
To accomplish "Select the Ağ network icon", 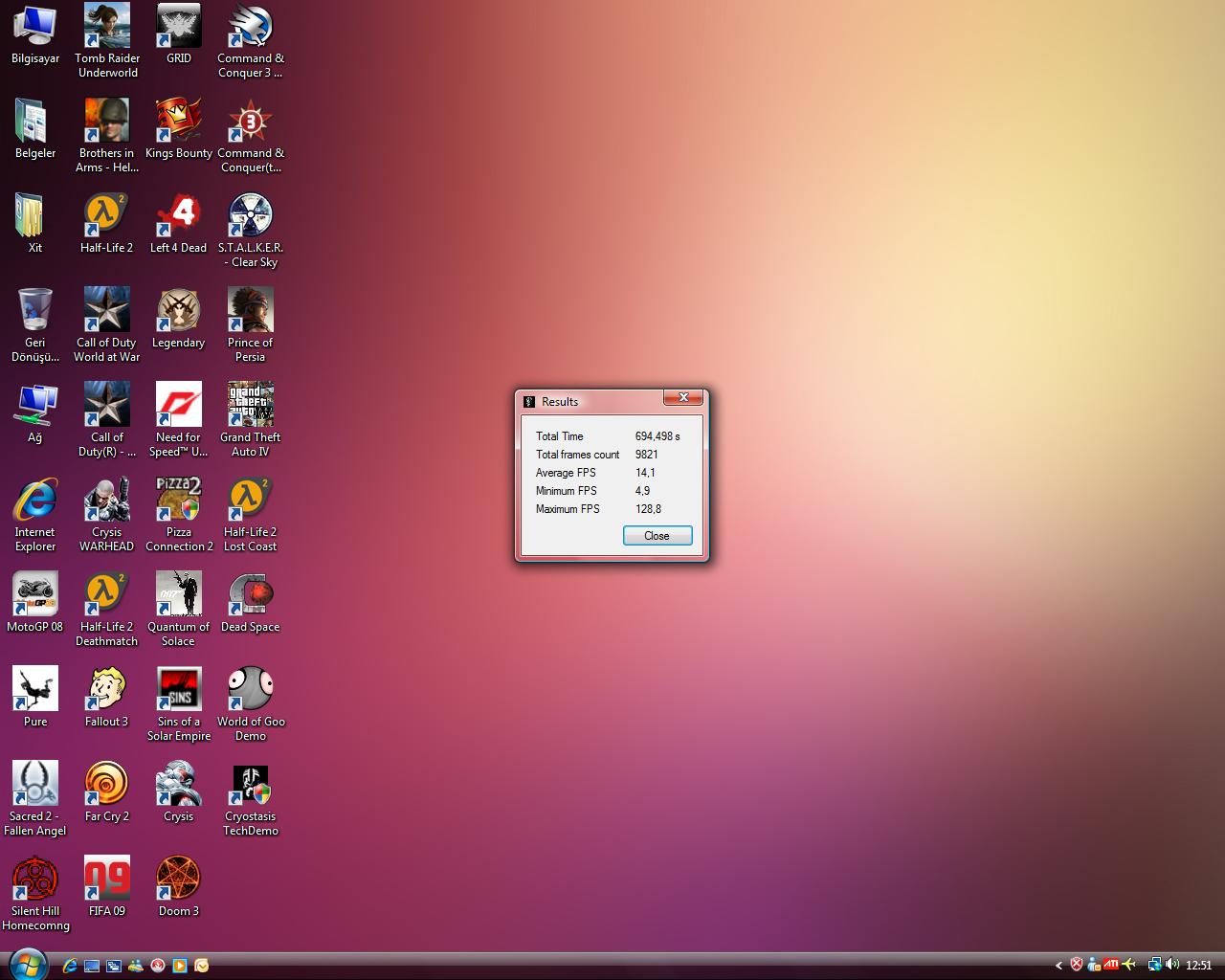I will click(x=35, y=413).
